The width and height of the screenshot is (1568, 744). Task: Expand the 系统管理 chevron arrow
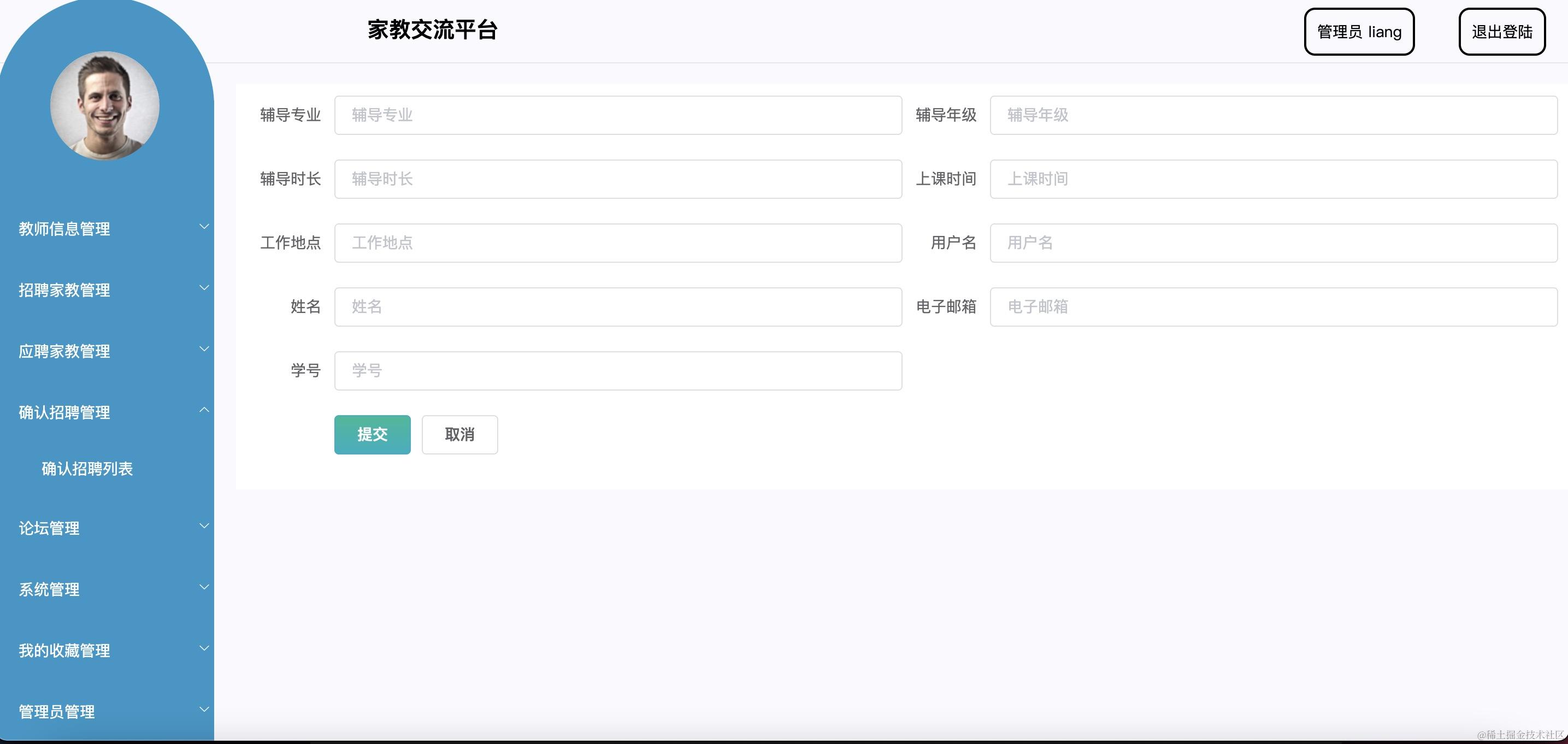pyautogui.click(x=204, y=587)
